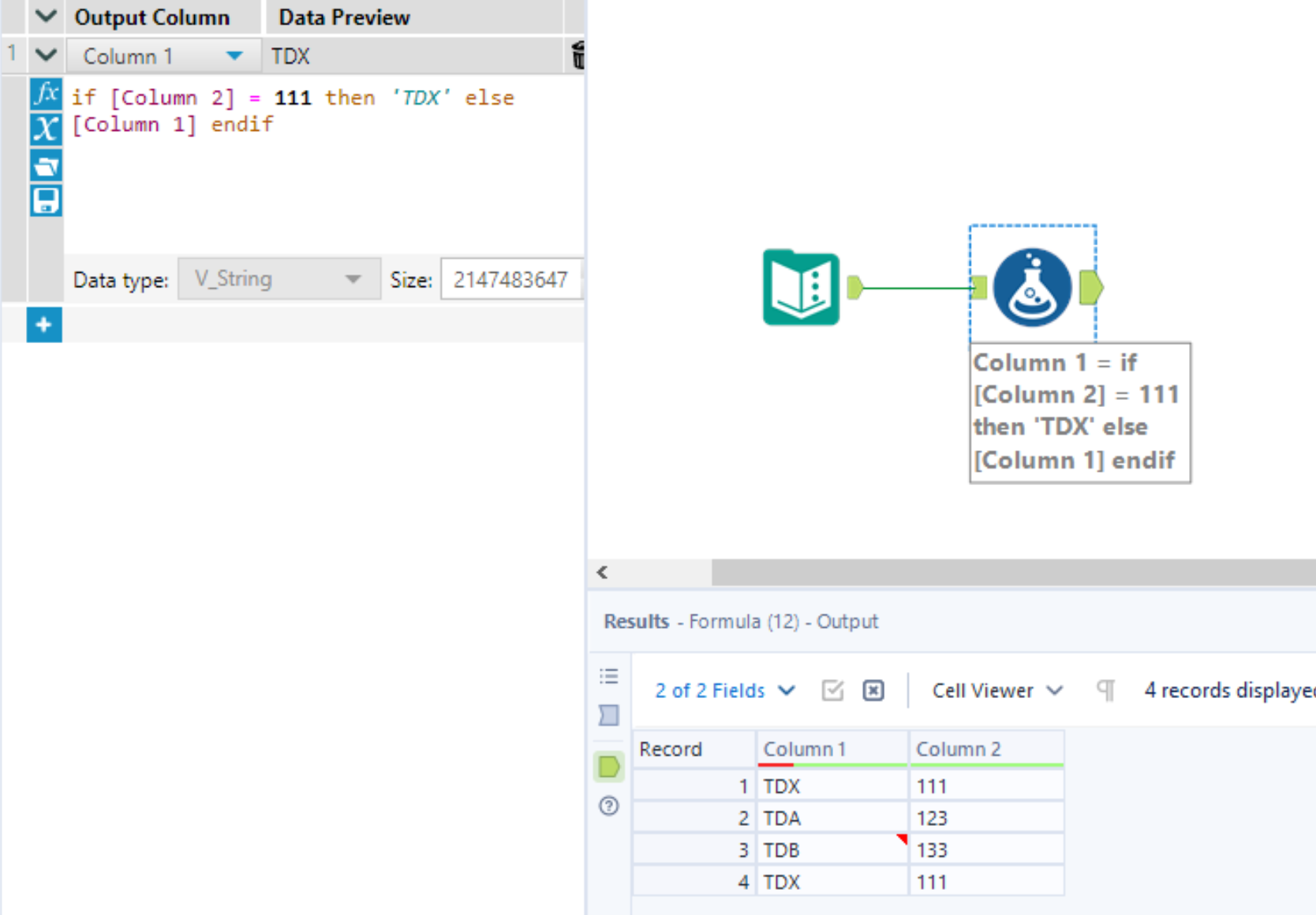This screenshot has width=1316, height=915.
Task: Add a new expression with plus button
Action: point(44,324)
